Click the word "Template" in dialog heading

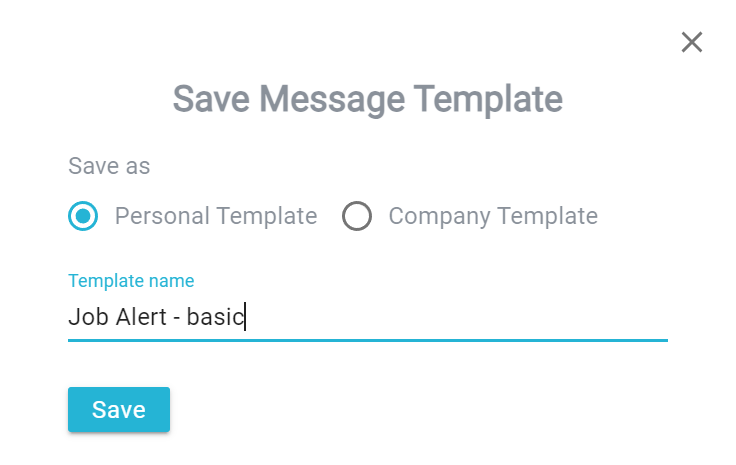pyautogui.click(x=488, y=99)
